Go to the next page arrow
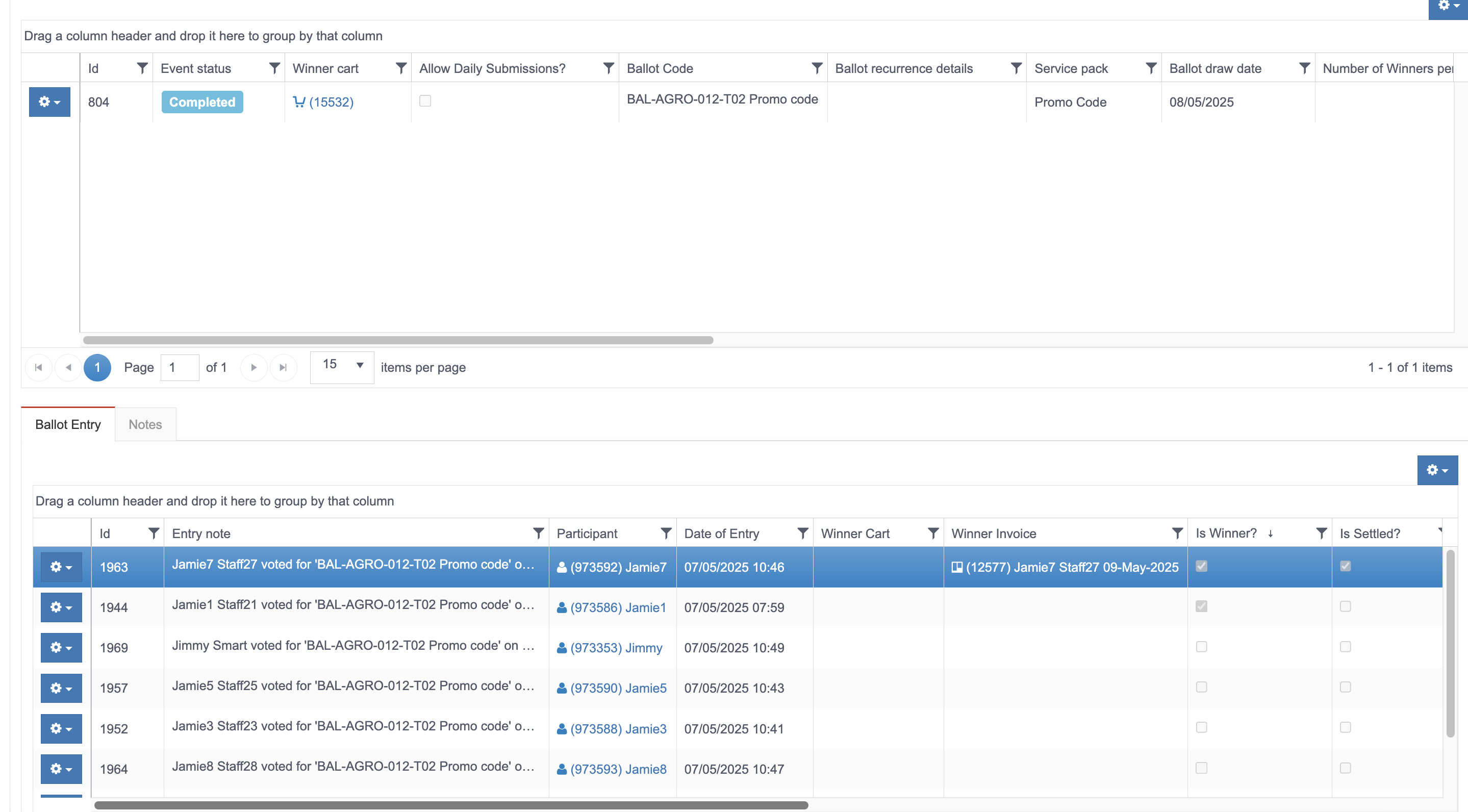Viewport: 1468px width, 812px height. click(x=254, y=368)
